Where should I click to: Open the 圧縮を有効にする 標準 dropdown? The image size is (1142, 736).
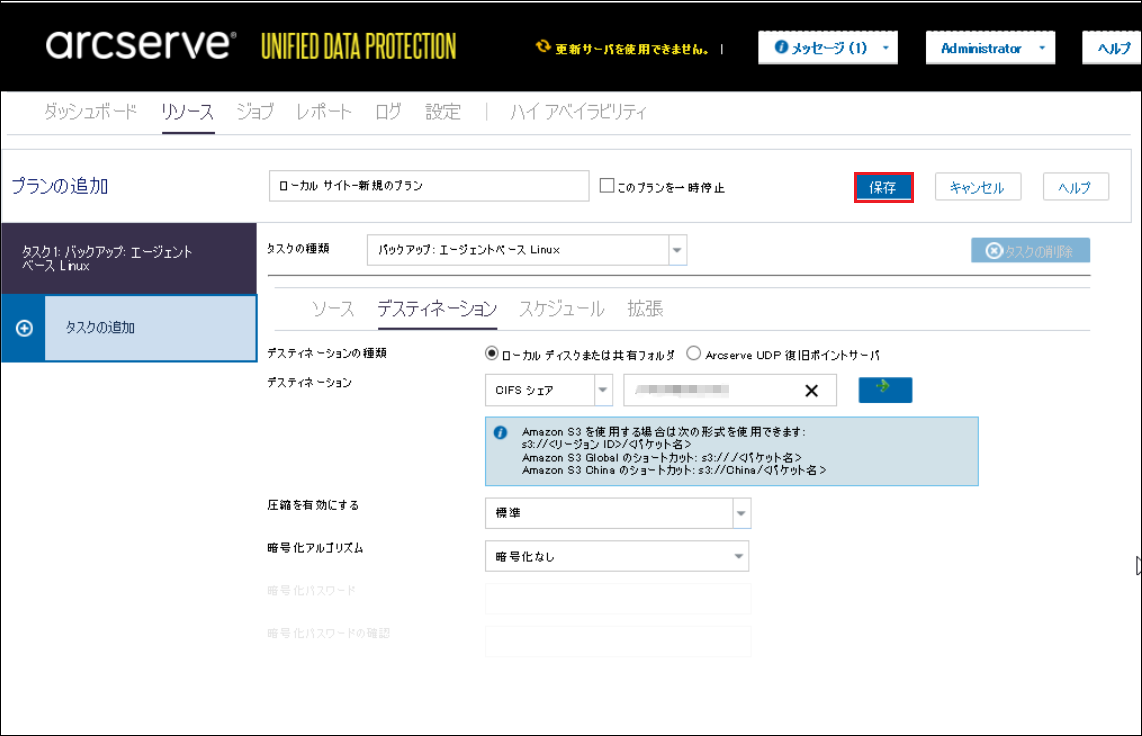tap(618, 513)
